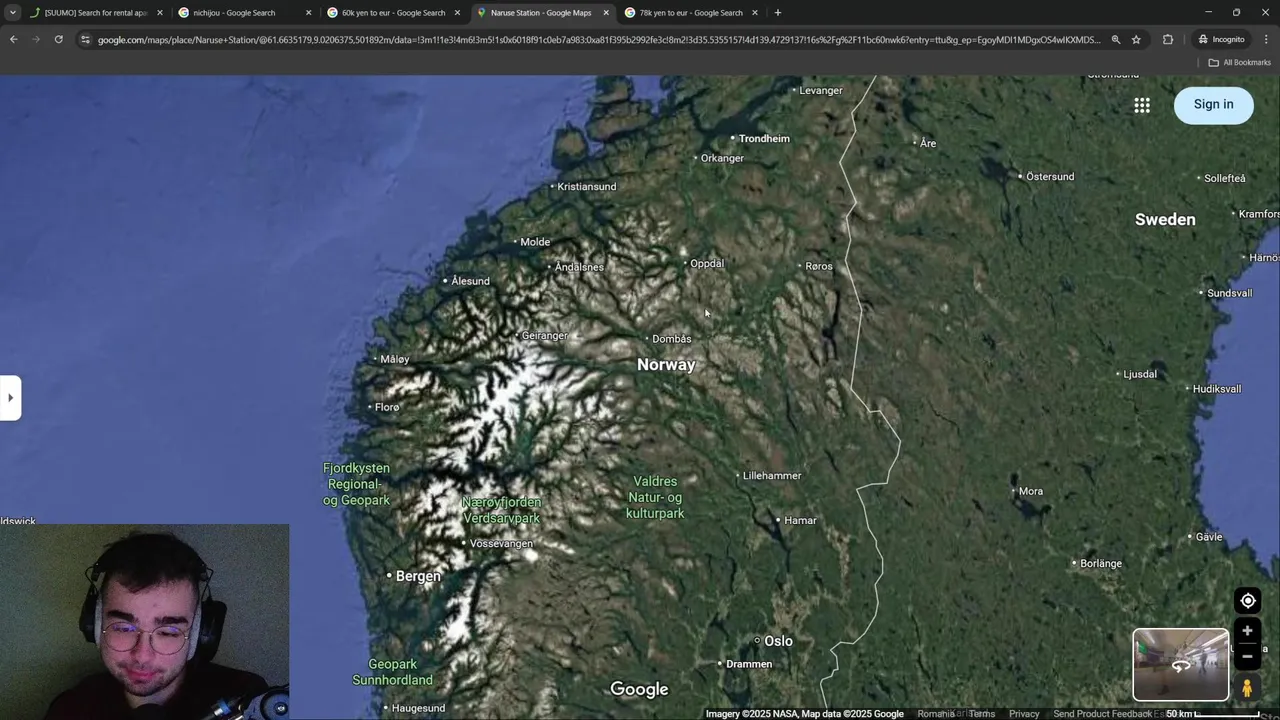Click the Sweden country label
The height and width of the screenshot is (720, 1280).
coord(1165,220)
